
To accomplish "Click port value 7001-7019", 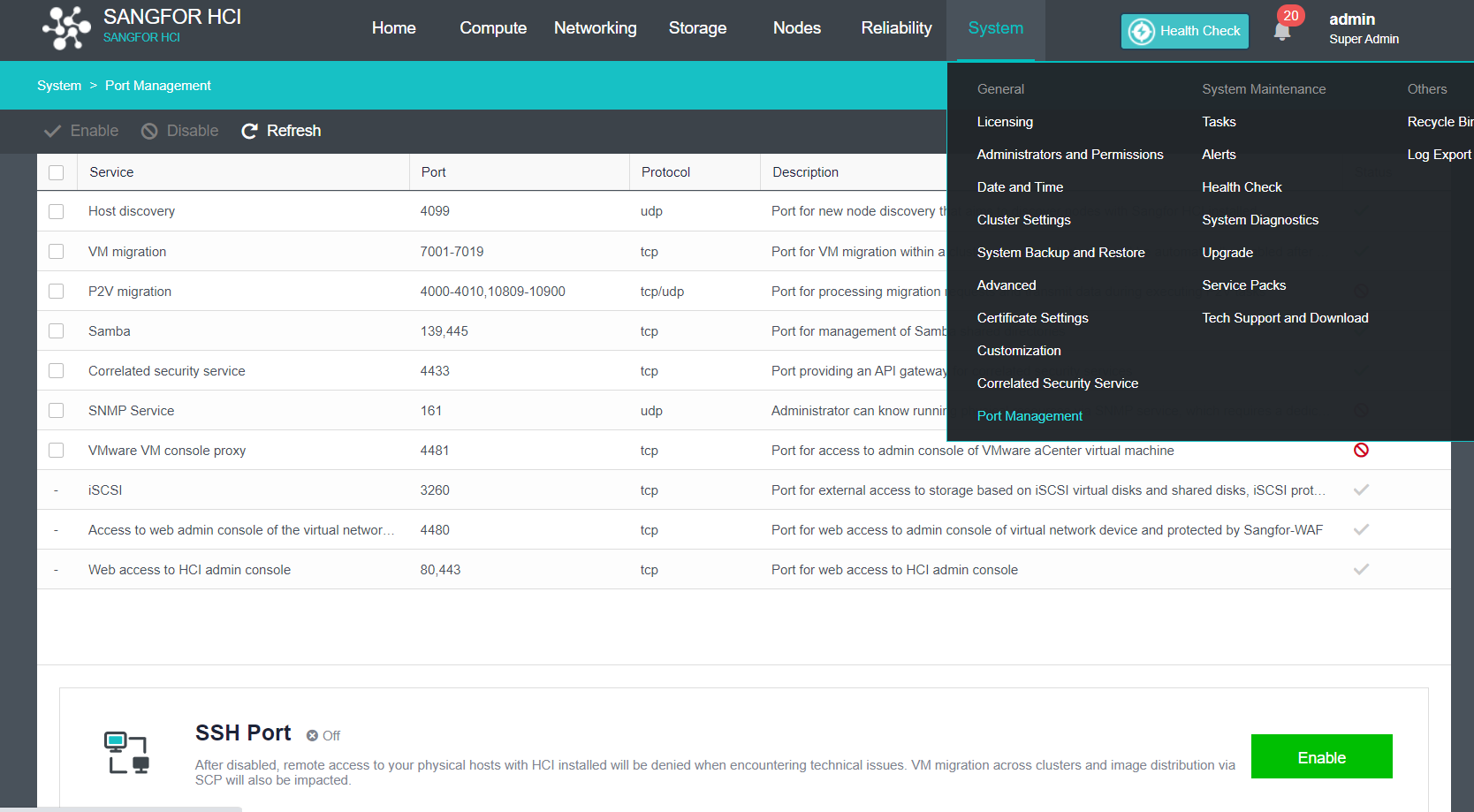I will (452, 252).
